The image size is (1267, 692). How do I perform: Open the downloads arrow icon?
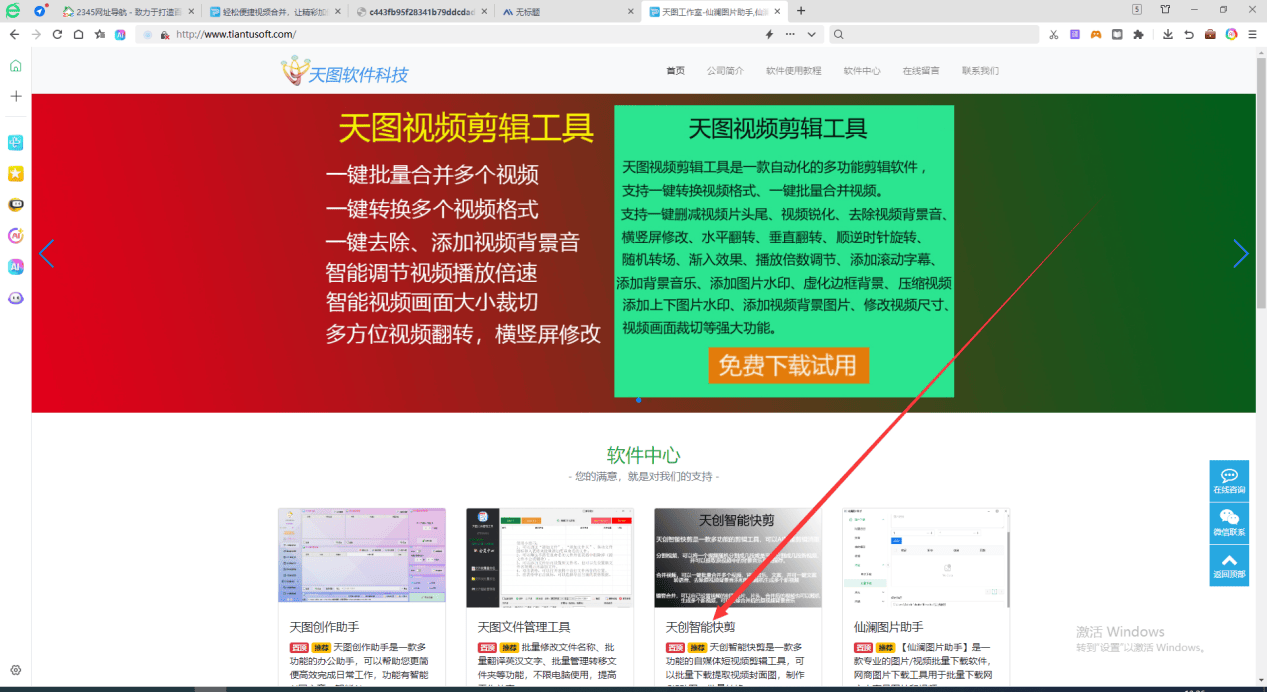pos(1168,34)
